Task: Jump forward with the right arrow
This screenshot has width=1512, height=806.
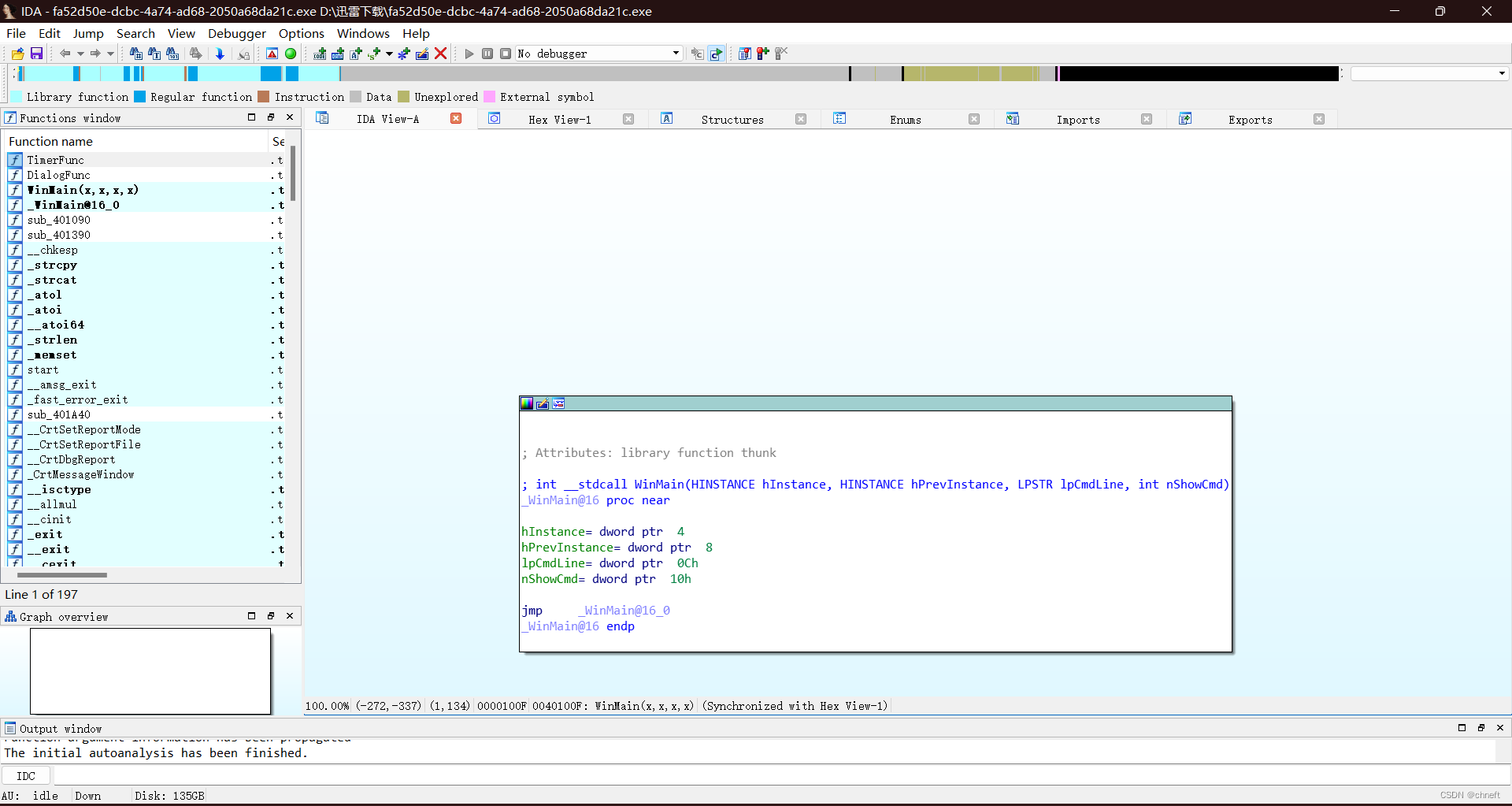Action: point(95,54)
